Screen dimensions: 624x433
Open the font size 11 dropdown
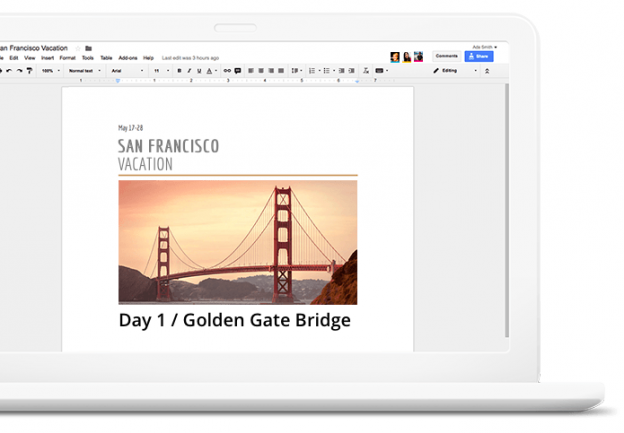click(162, 71)
